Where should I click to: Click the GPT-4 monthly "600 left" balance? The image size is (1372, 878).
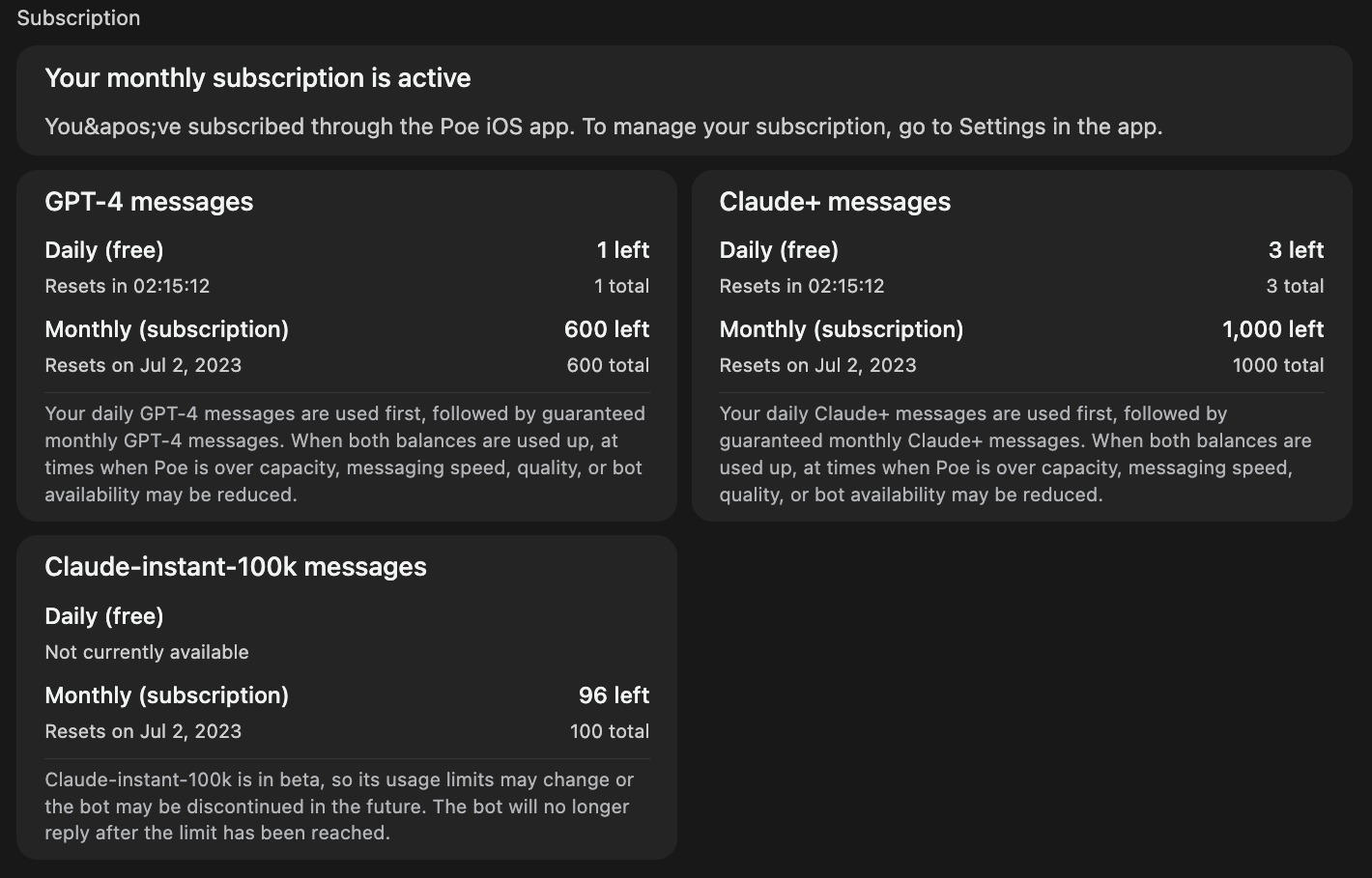[606, 329]
